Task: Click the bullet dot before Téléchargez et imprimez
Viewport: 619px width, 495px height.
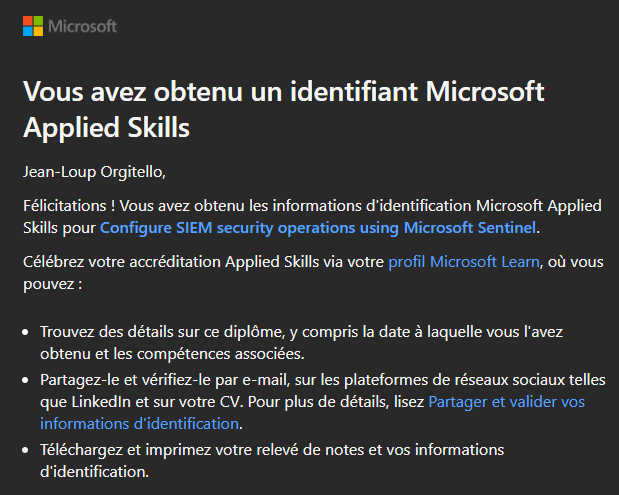Action: click(26, 450)
